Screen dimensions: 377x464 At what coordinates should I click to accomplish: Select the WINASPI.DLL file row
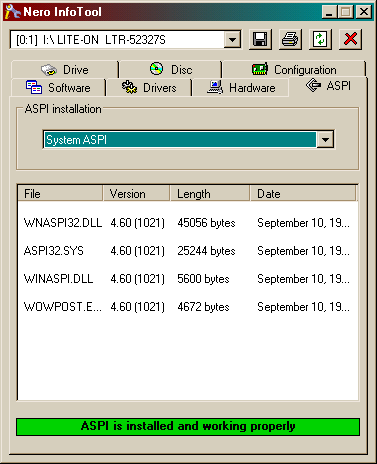point(188,279)
